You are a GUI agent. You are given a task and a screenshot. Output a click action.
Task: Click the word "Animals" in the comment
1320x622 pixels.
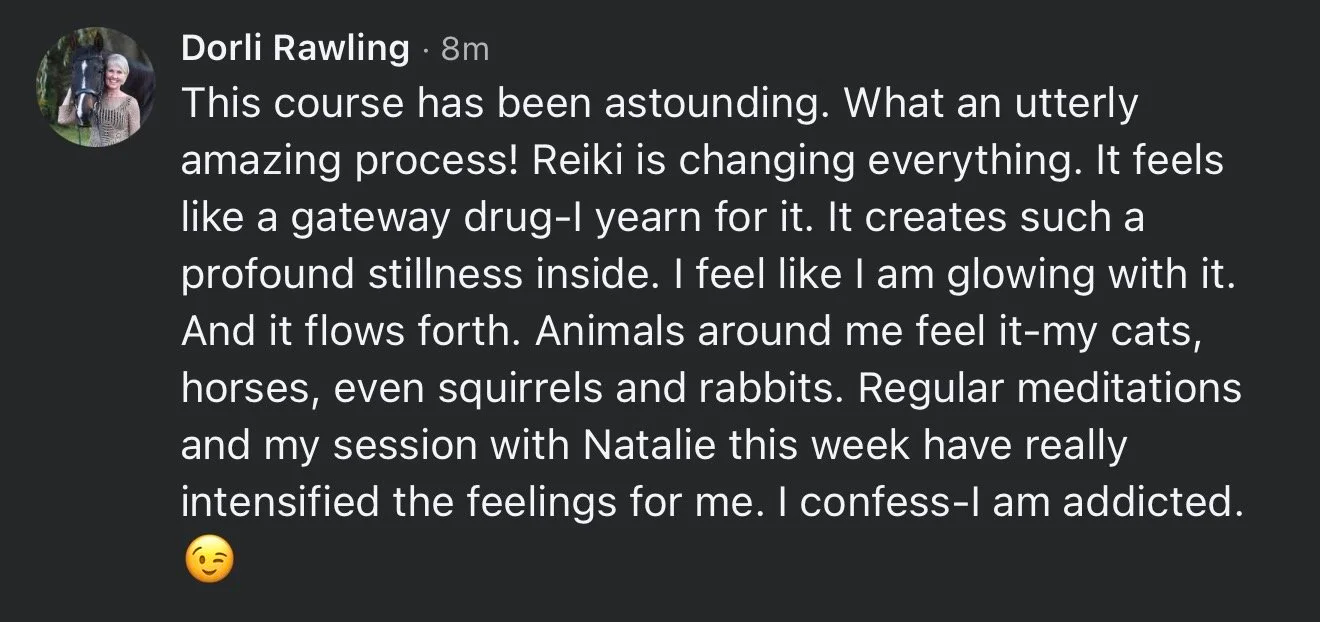[608, 332]
